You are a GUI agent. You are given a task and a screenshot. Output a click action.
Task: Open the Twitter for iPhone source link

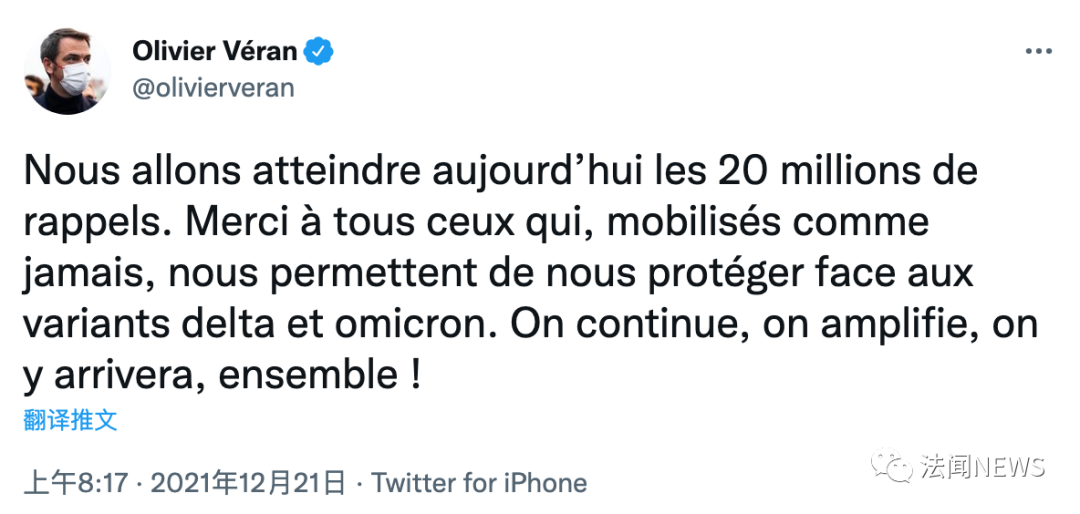pos(479,484)
